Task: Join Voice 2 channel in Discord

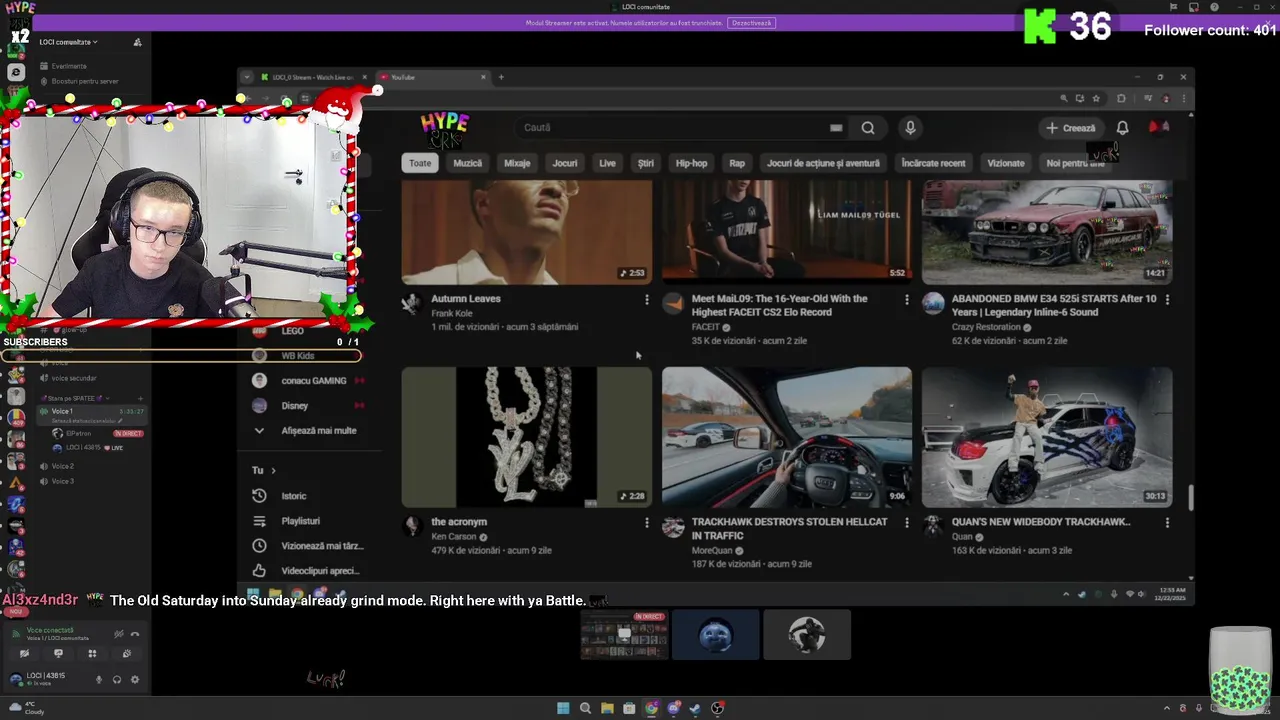Action: 62,466
